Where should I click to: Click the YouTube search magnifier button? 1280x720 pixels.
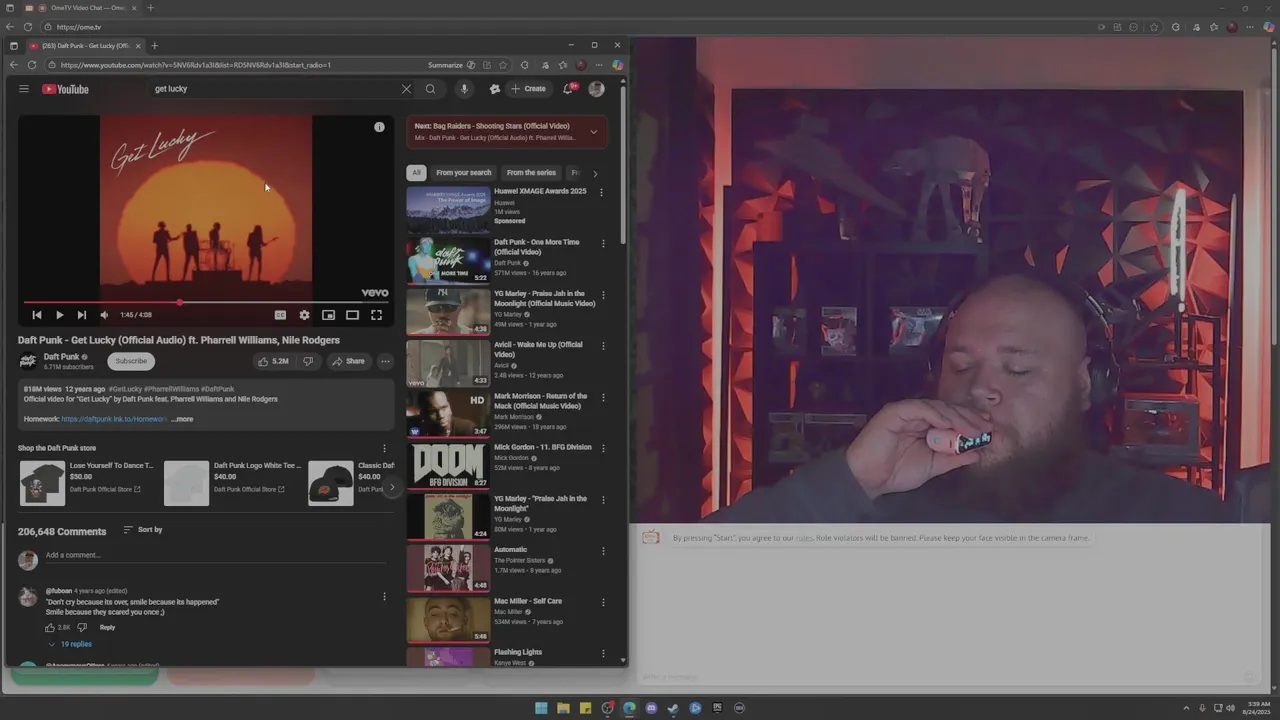pyautogui.click(x=430, y=89)
